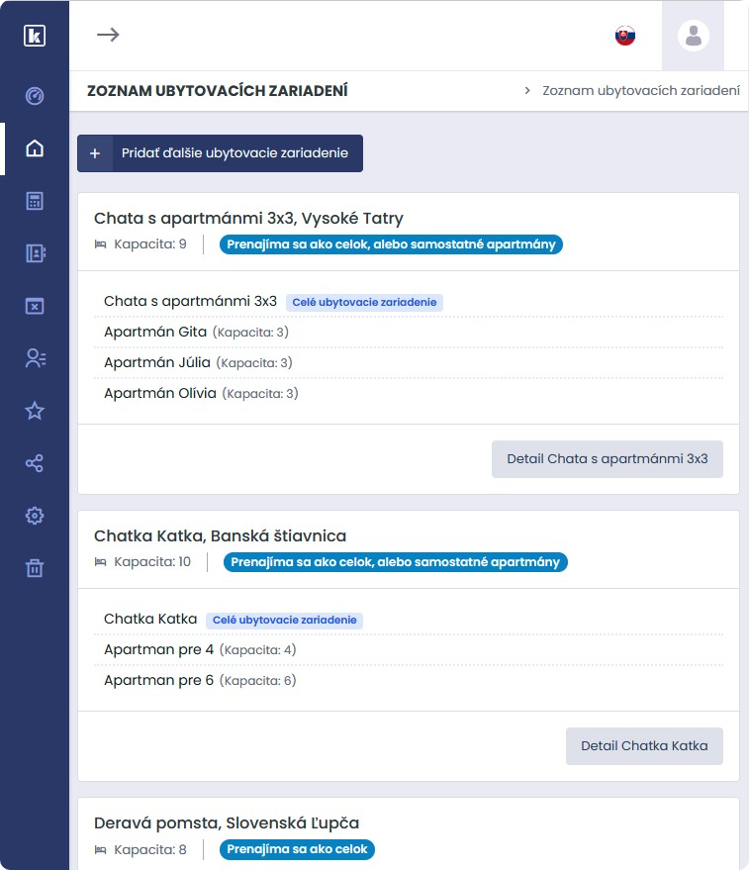Click Celé ubytovacie zariadenie tag for Chatka Katka

click(x=285, y=620)
